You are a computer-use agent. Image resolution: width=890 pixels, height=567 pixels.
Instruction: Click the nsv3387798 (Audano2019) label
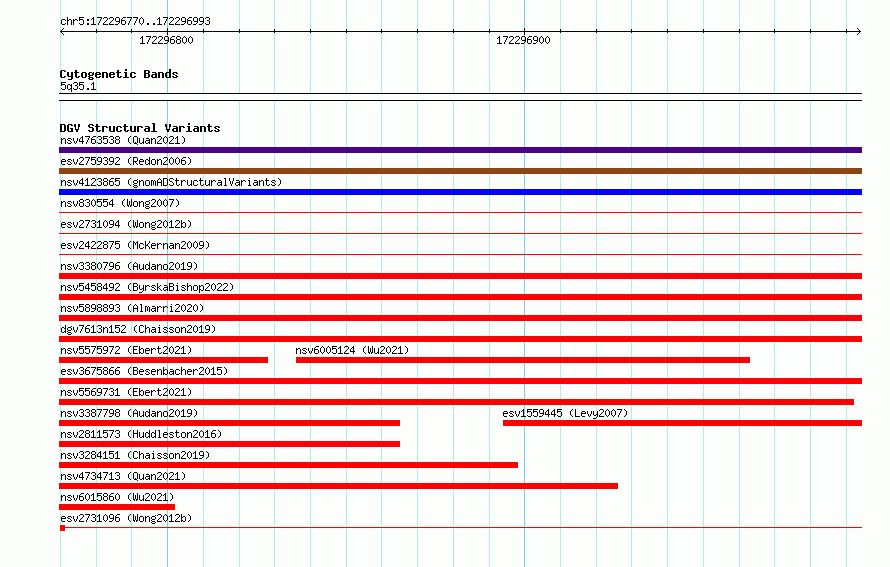click(129, 413)
